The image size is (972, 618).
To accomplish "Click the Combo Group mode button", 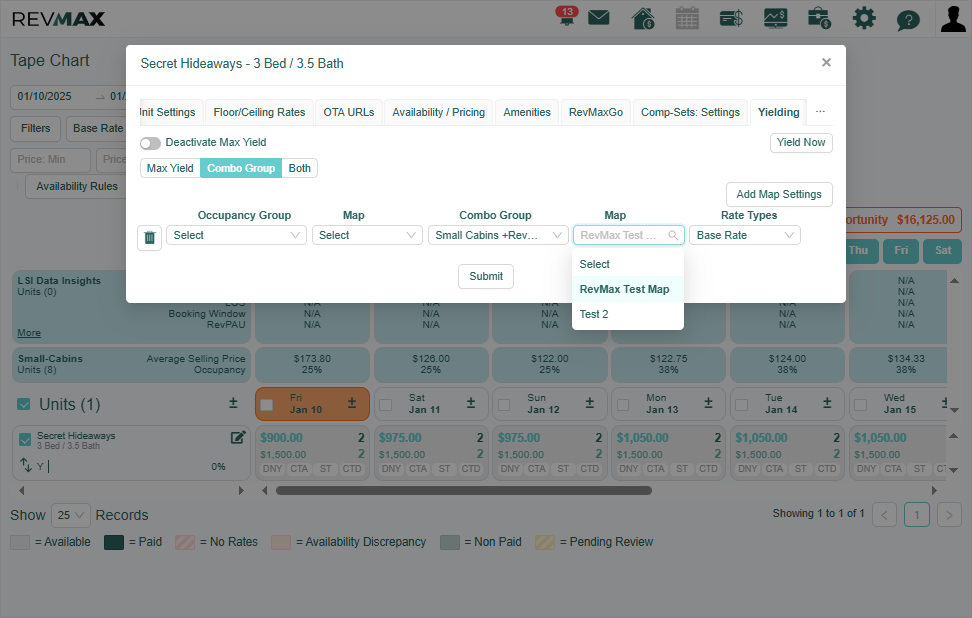I will [x=241, y=168].
